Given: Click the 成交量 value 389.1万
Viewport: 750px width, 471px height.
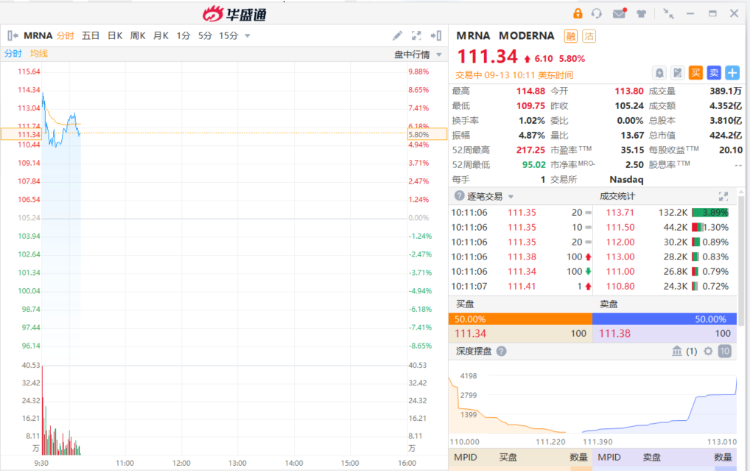Looking at the screenshot, I should click(726, 91).
